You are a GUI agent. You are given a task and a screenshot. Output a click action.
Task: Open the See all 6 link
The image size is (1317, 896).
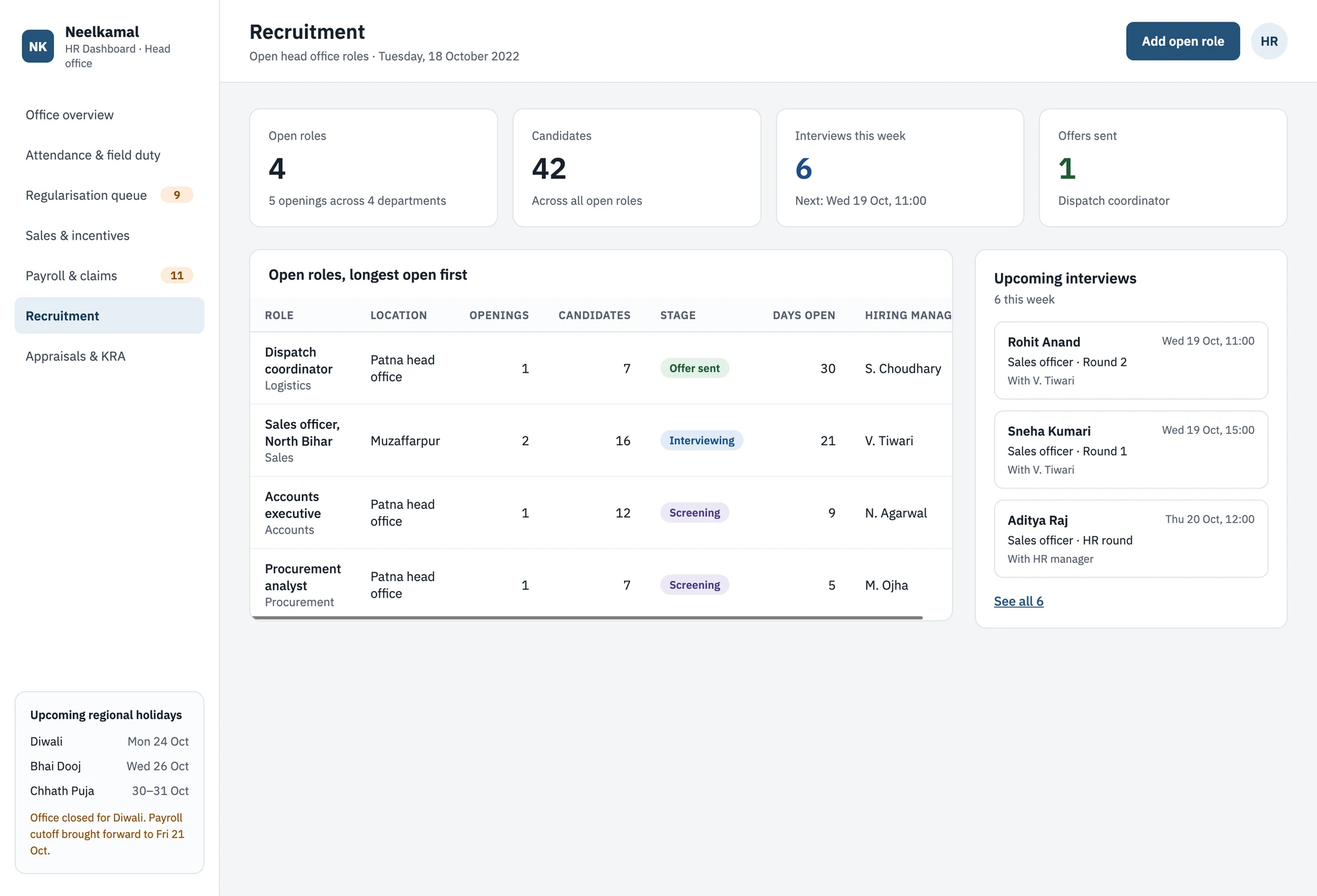tap(1019, 601)
